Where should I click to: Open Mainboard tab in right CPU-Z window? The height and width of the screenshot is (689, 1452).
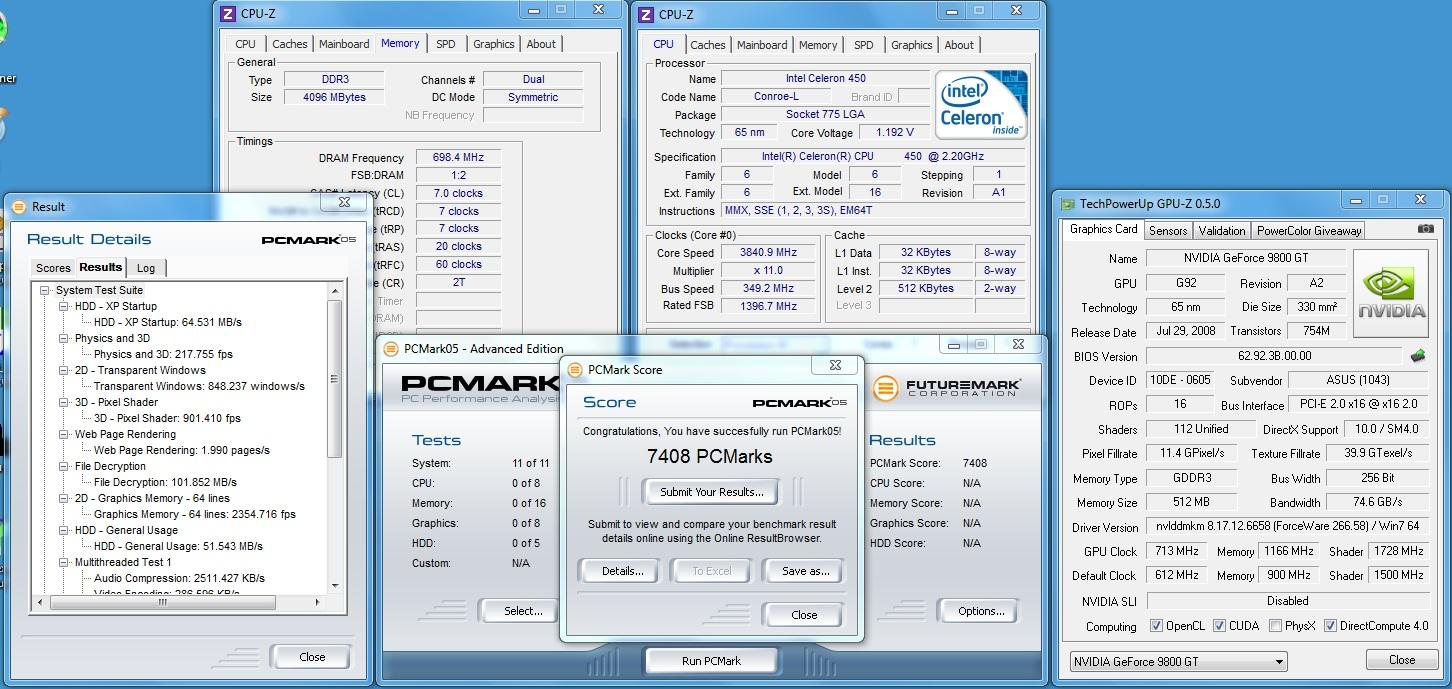pyautogui.click(x=762, y=45)
